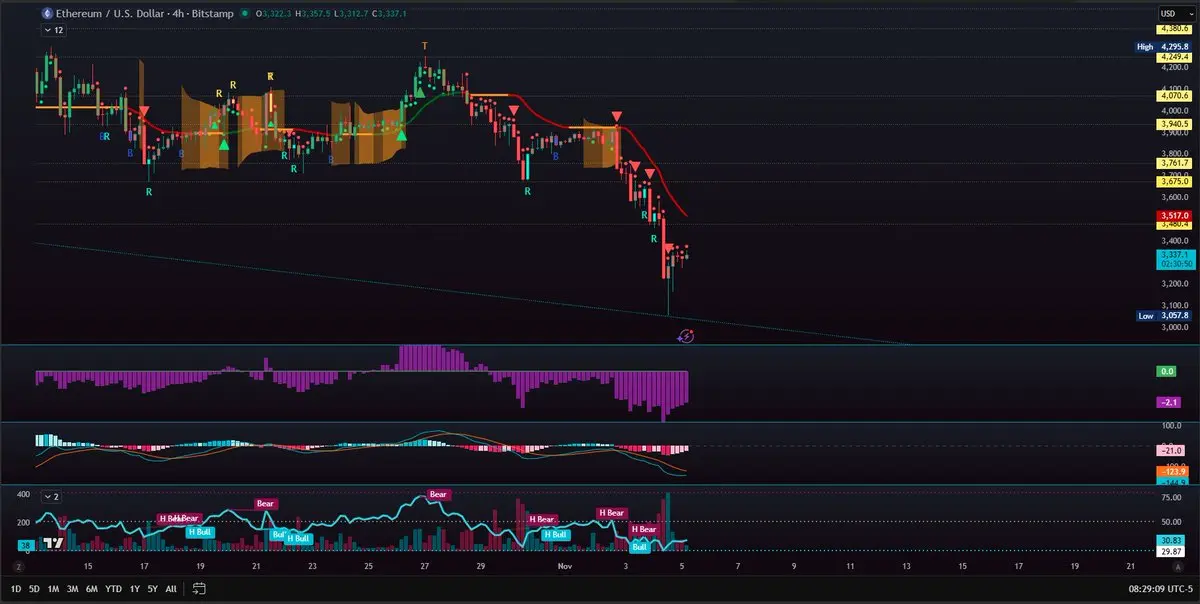Click the Ethereum symbol logo icon

[47, 14]
